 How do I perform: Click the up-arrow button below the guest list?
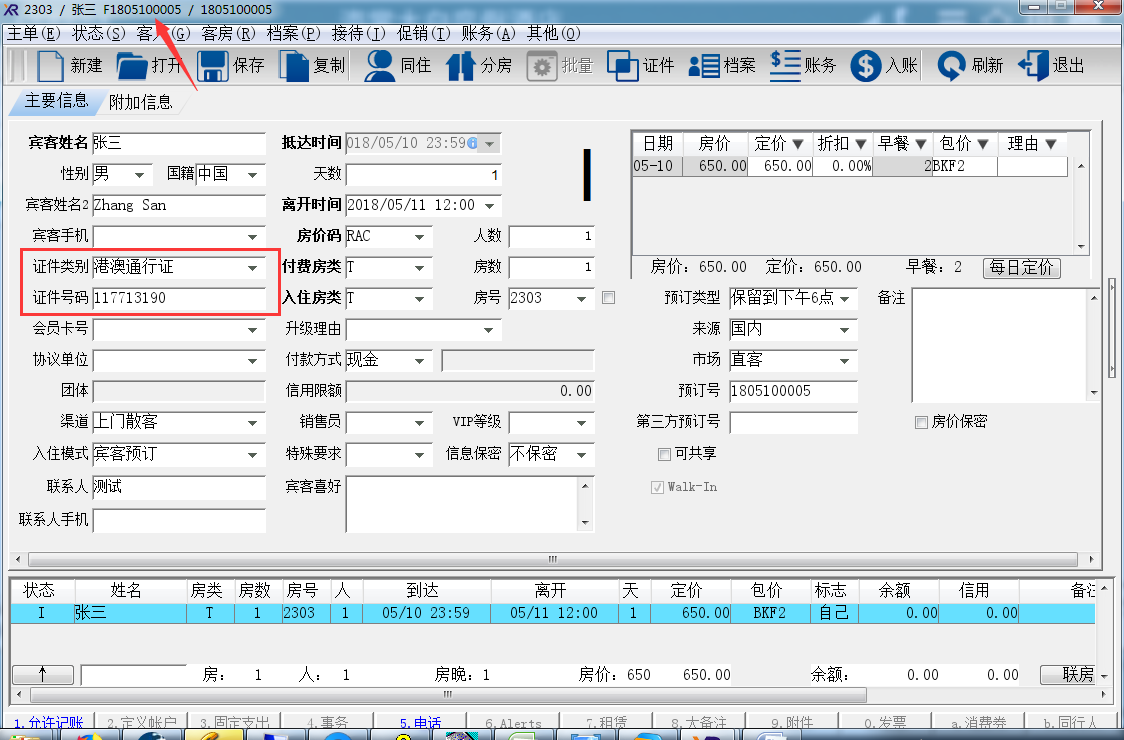[x=43, y=675]
